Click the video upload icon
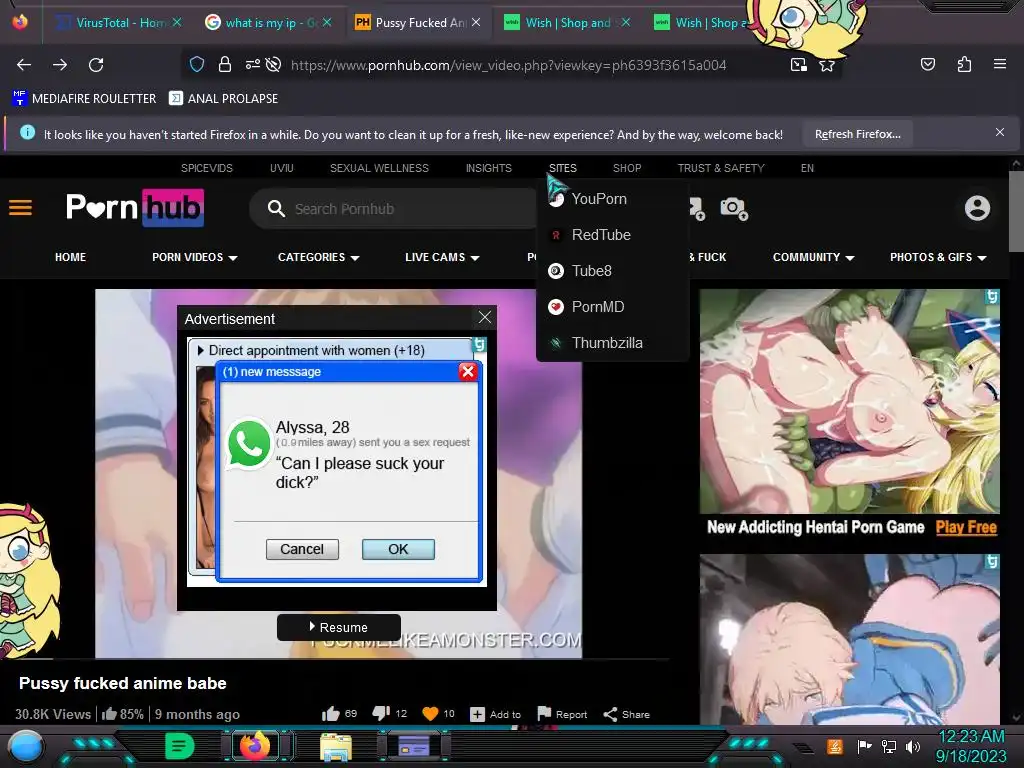Viewport: 1024px width, 768px height. coord(696,209)
